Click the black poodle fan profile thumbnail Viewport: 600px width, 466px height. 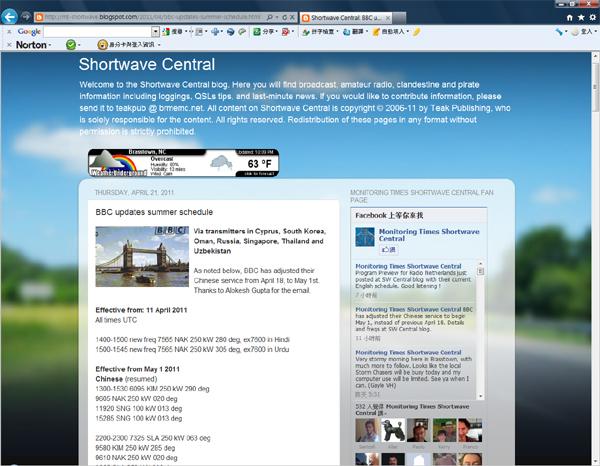point(393,430)
